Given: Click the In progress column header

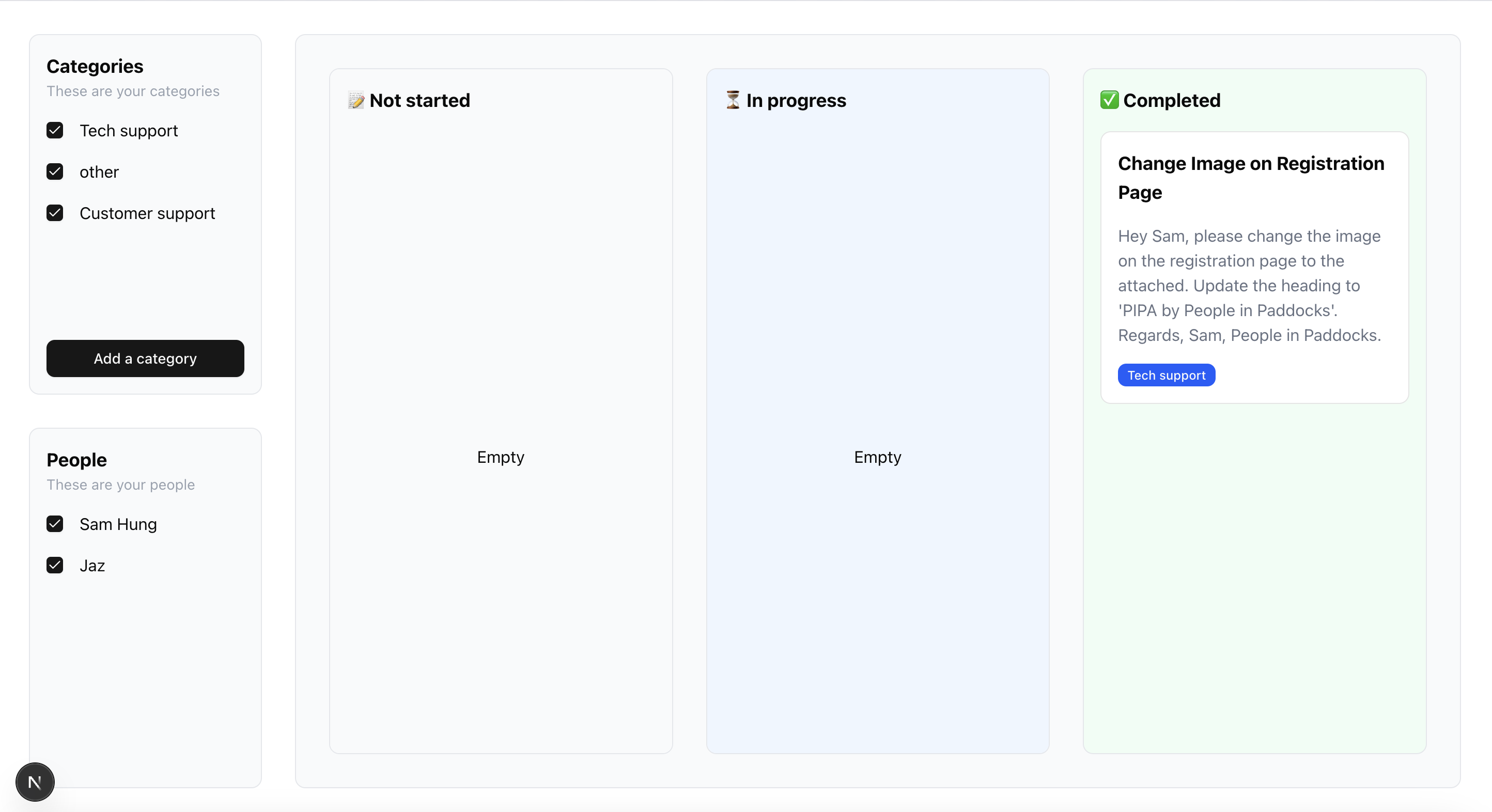Looking at the screenshot, I should 785,100.
